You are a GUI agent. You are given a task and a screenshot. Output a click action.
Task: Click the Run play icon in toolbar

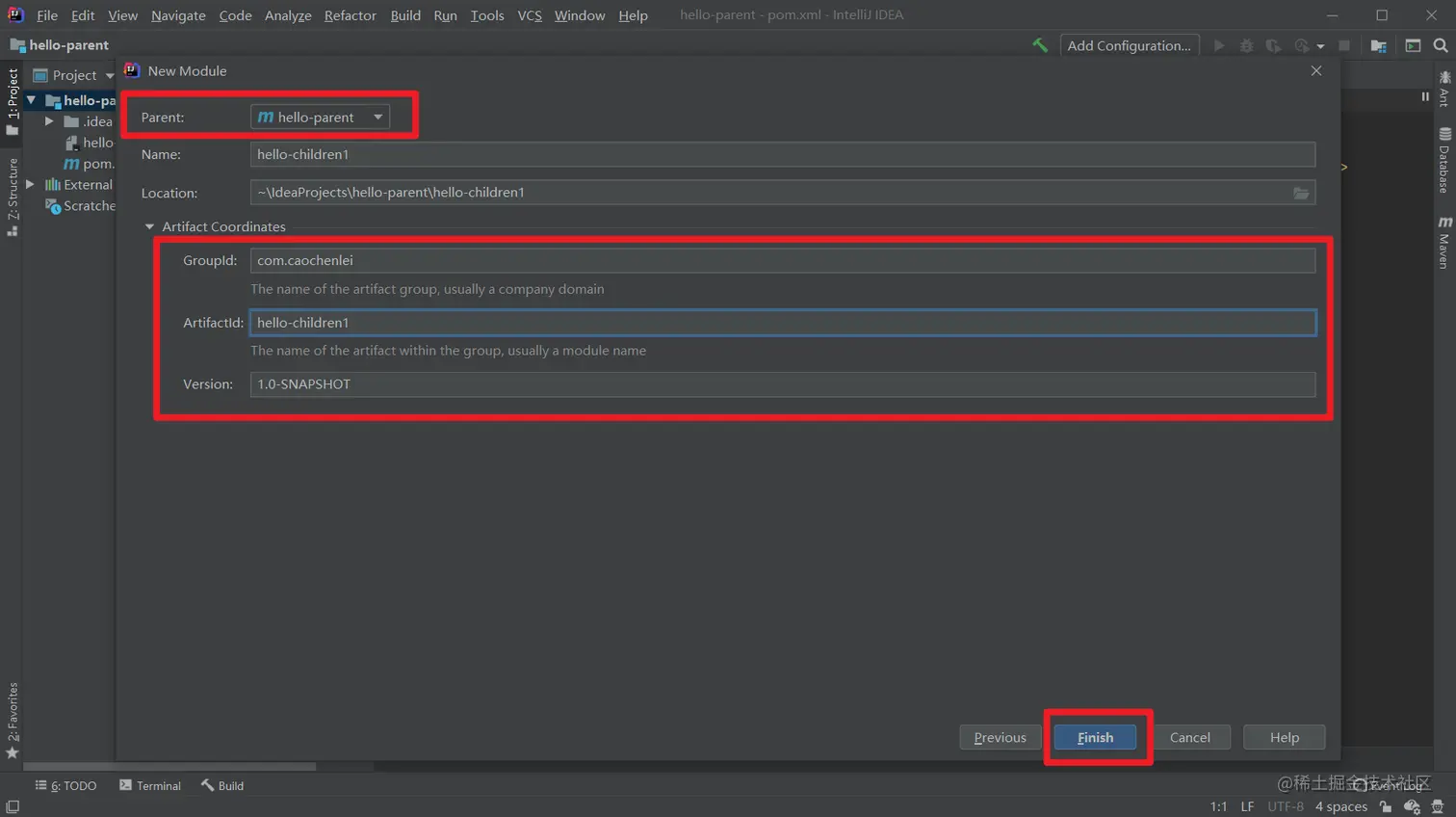click(x=1219, y=45)
